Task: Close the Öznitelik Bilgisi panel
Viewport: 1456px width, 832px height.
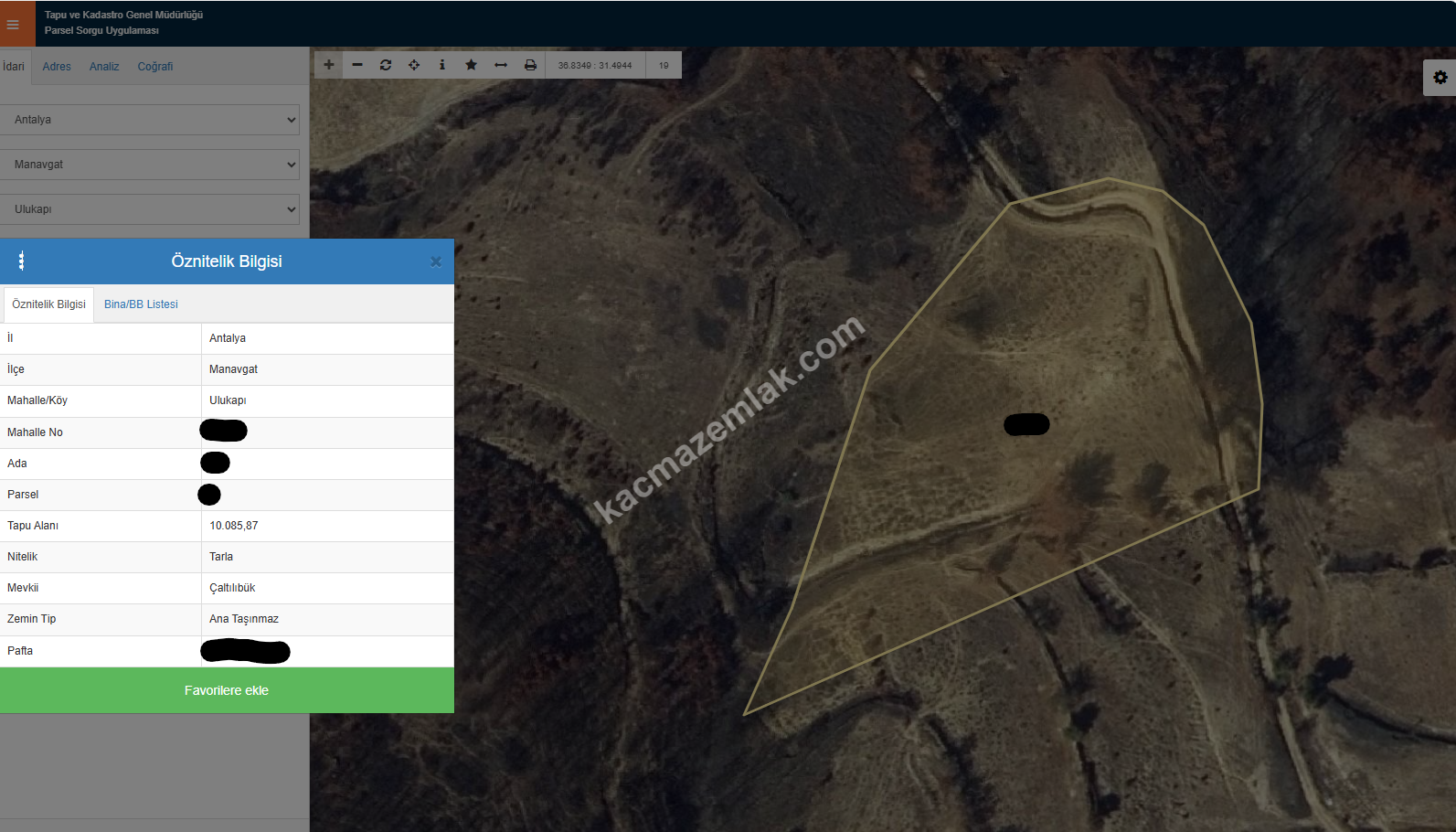Action: point(436,261)
